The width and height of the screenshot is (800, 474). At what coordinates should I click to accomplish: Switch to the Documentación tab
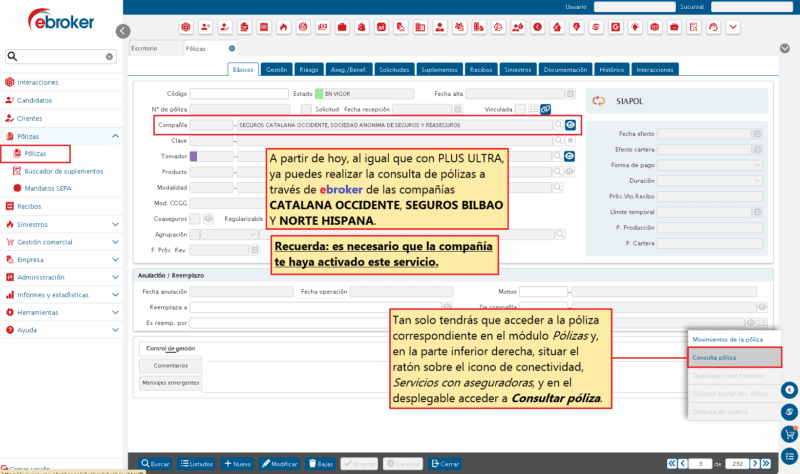[565, 69]
